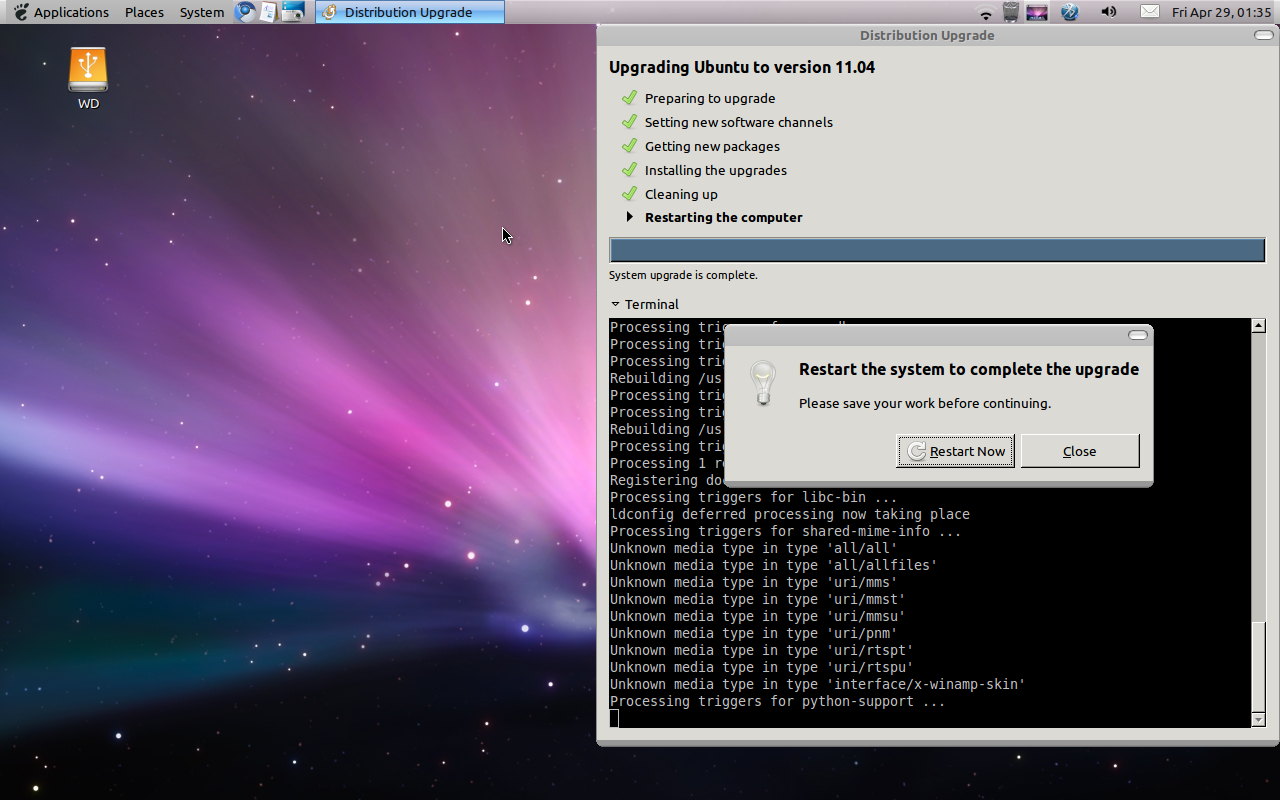Open the Bluetooth indicator menu
This screenshot has height=800, width=1280.
1070,12
